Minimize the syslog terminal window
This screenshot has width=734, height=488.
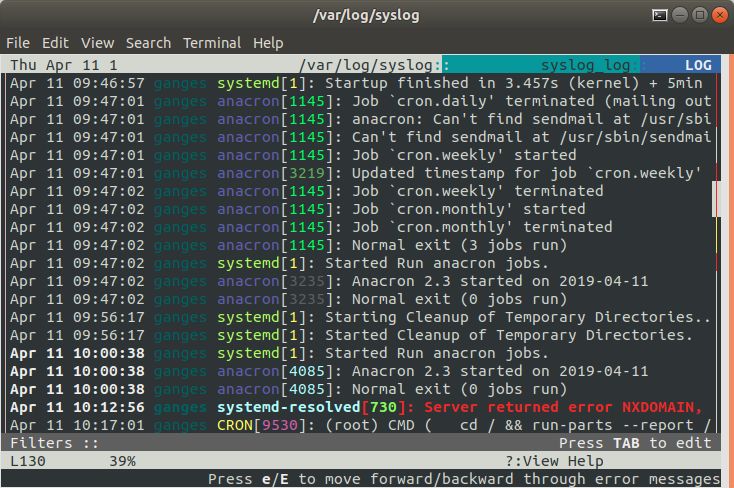tap(680, 15)
